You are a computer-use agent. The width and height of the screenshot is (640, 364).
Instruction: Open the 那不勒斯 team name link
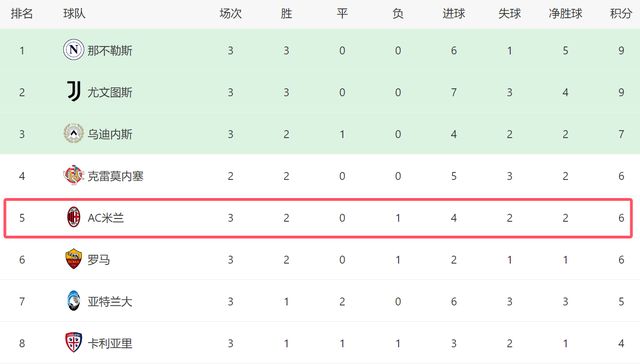(x=110, y=50)
